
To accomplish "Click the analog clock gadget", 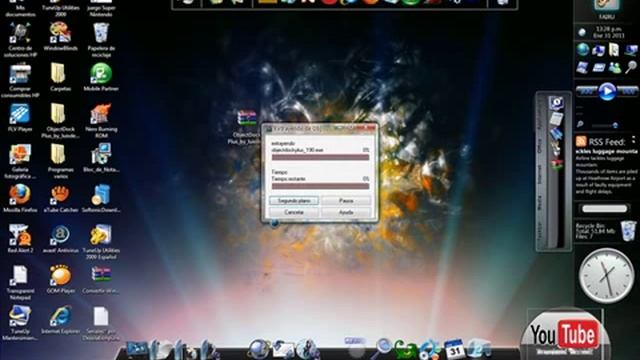I will (606, 276).
